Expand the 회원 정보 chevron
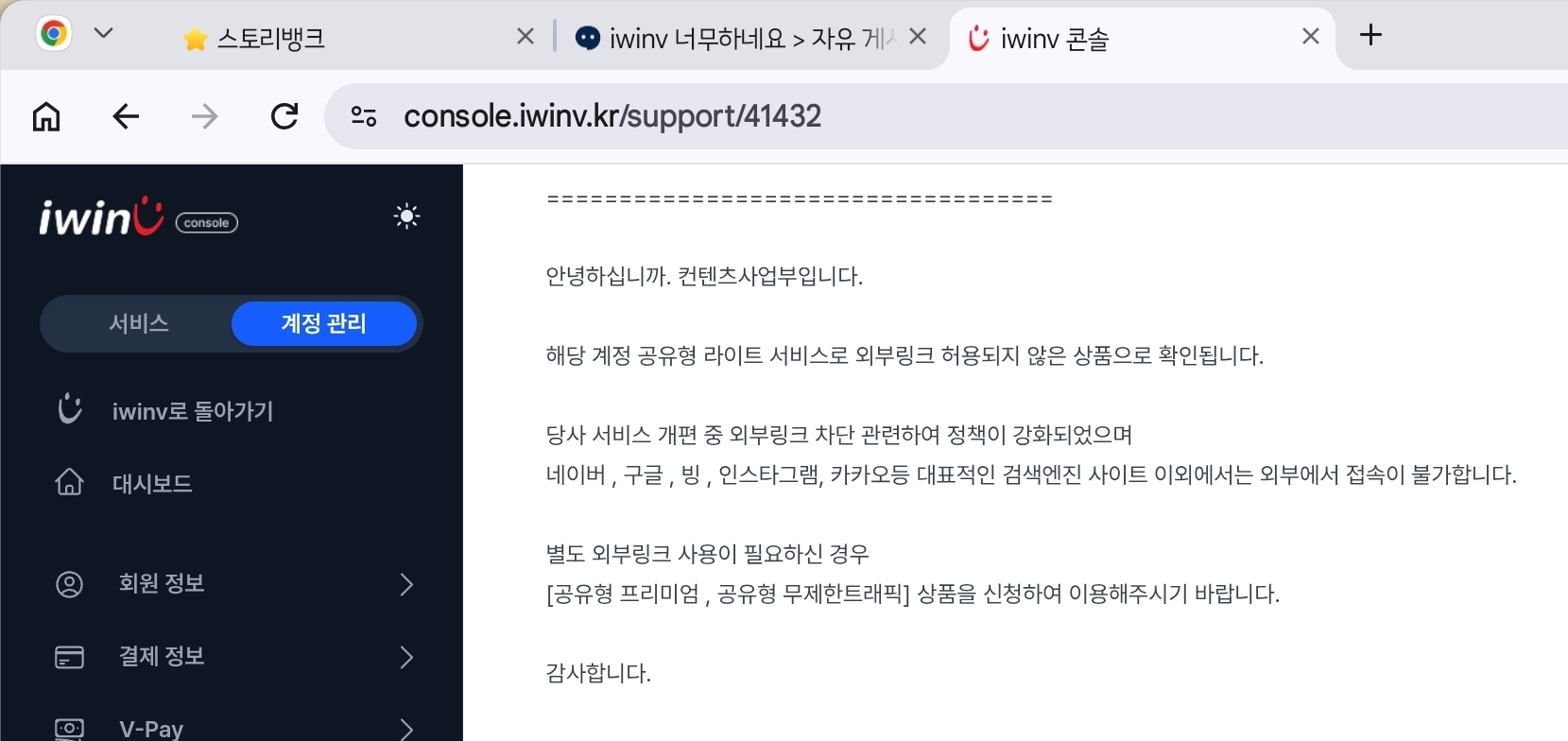 [x=406, y=584]
